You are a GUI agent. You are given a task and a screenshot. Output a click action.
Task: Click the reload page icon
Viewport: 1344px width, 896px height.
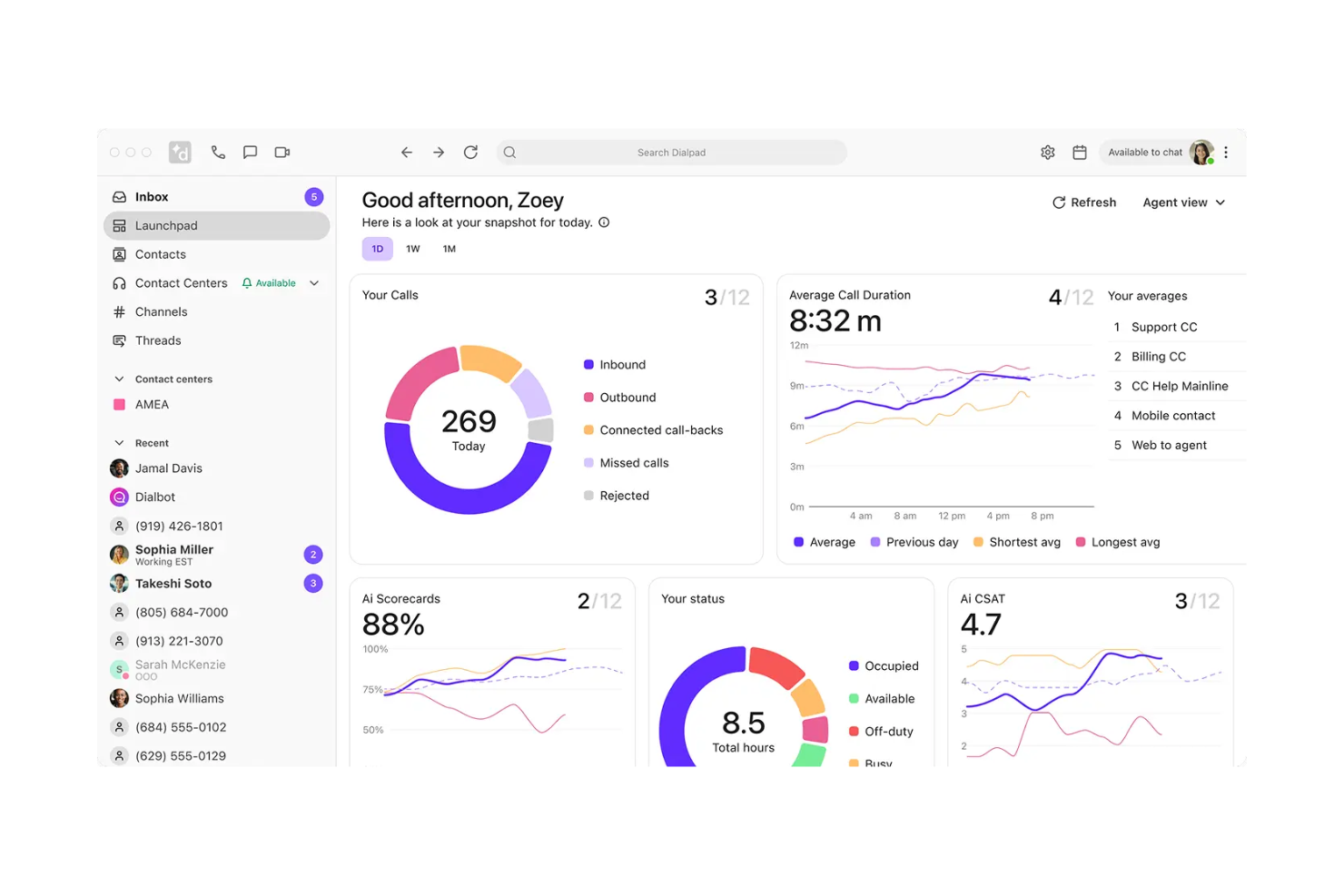[x=470, y=153]
